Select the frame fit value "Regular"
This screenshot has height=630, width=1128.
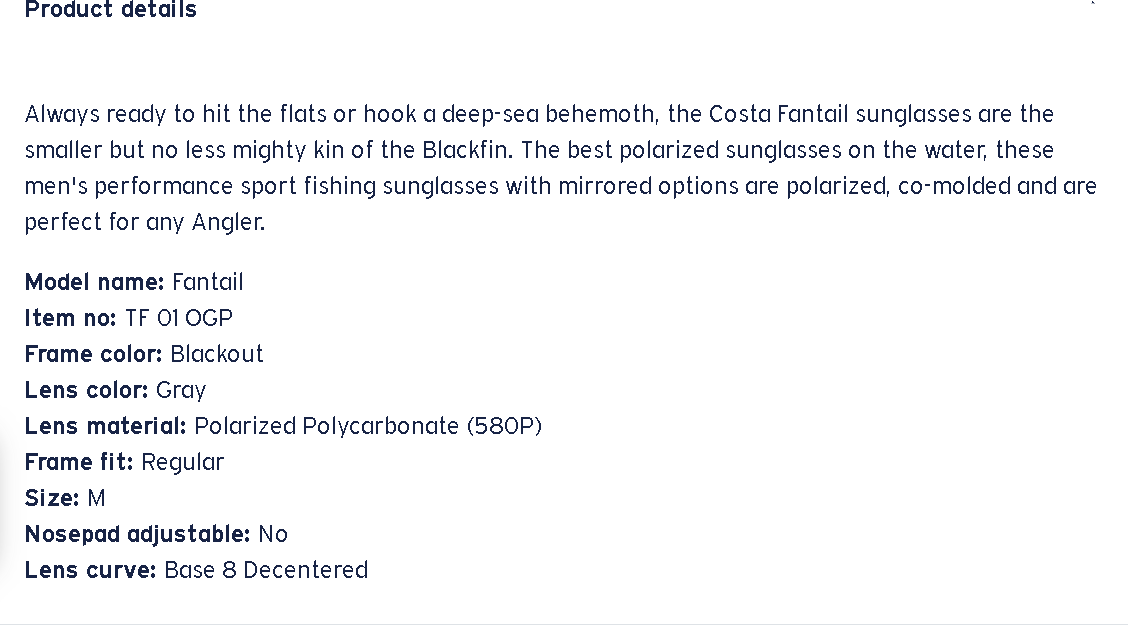click(183, 462)
